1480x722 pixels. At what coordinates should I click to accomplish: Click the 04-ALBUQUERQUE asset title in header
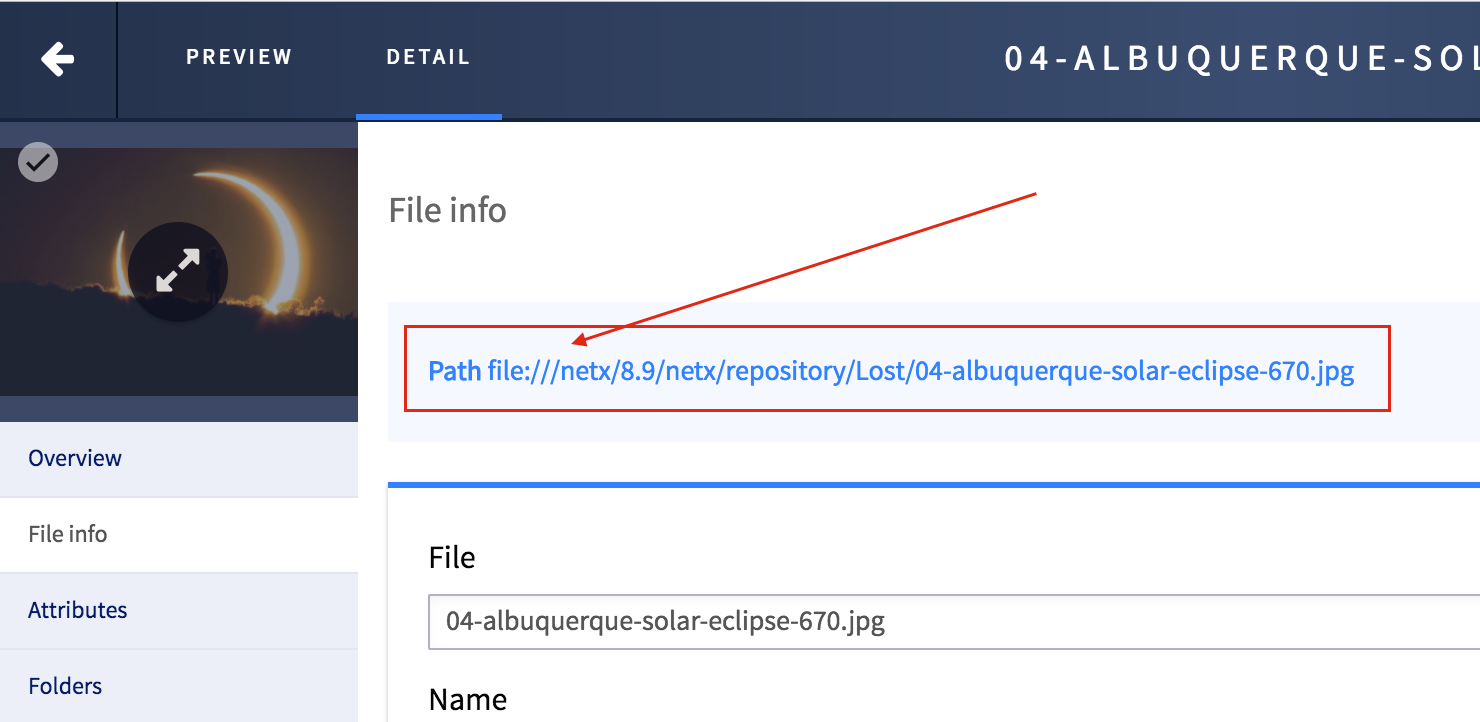[x=1240, y=59]
